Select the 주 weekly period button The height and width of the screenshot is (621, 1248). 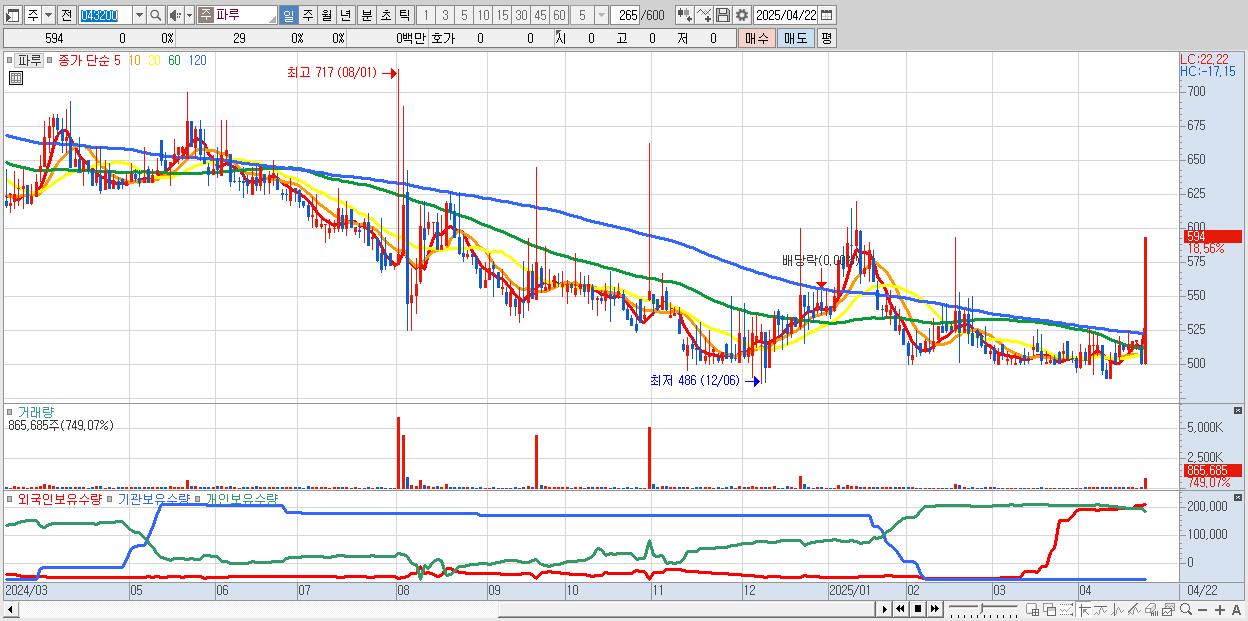[x=307, y=15]
